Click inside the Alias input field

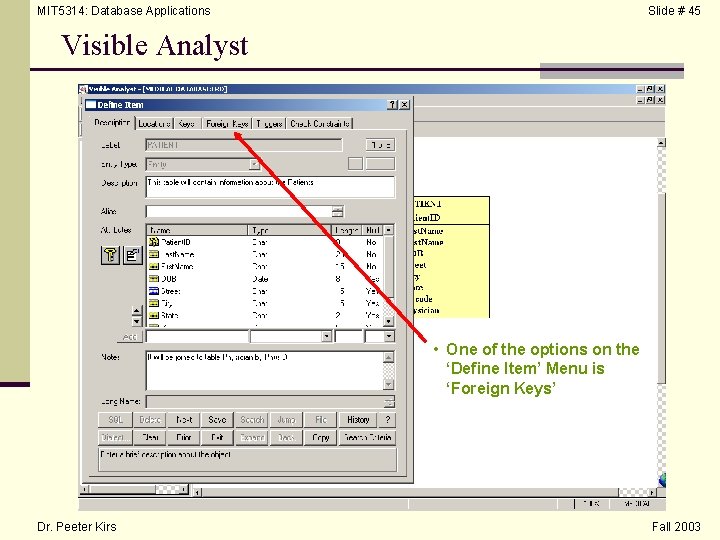click(x=239, y=211)
